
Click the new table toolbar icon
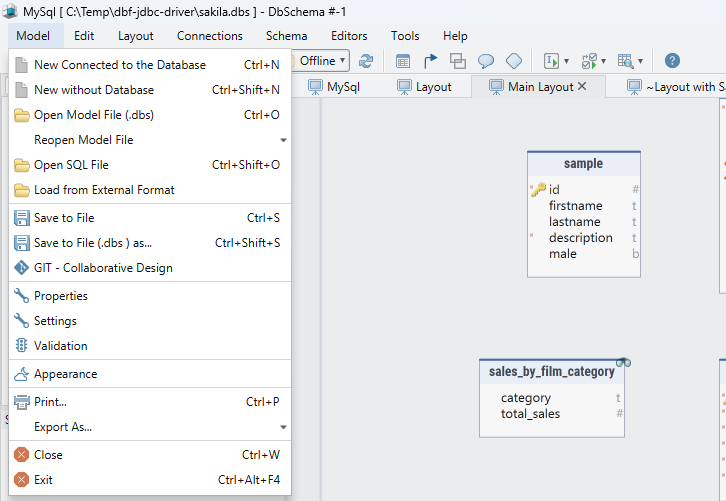[x=403, y=61]
